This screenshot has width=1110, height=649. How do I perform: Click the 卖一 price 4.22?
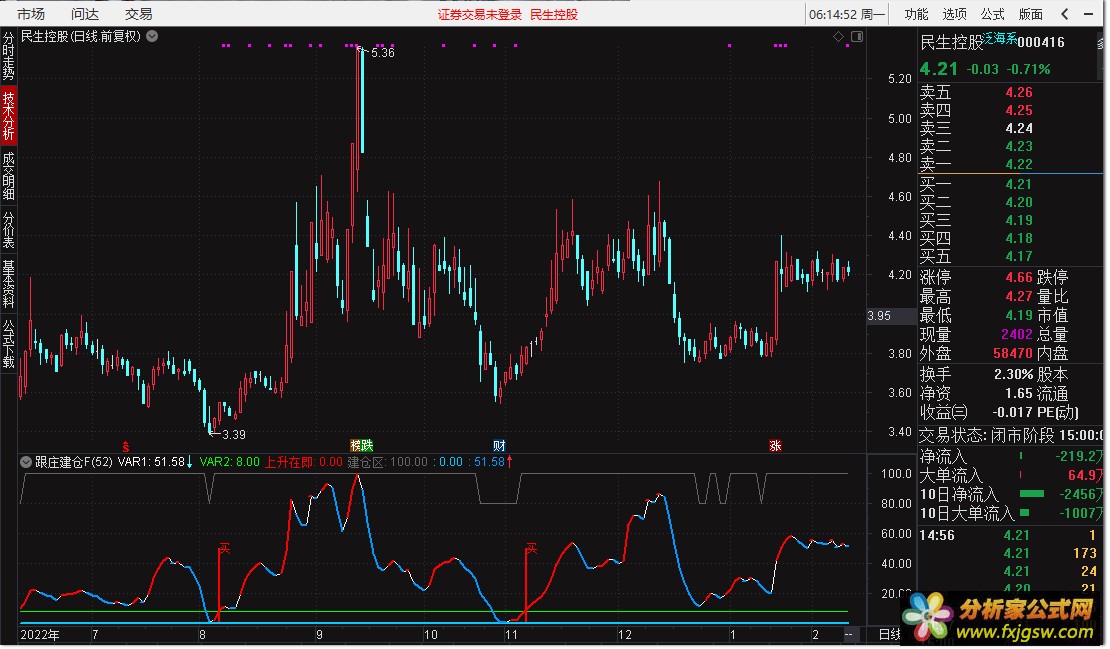click(x=1019, y=164)
